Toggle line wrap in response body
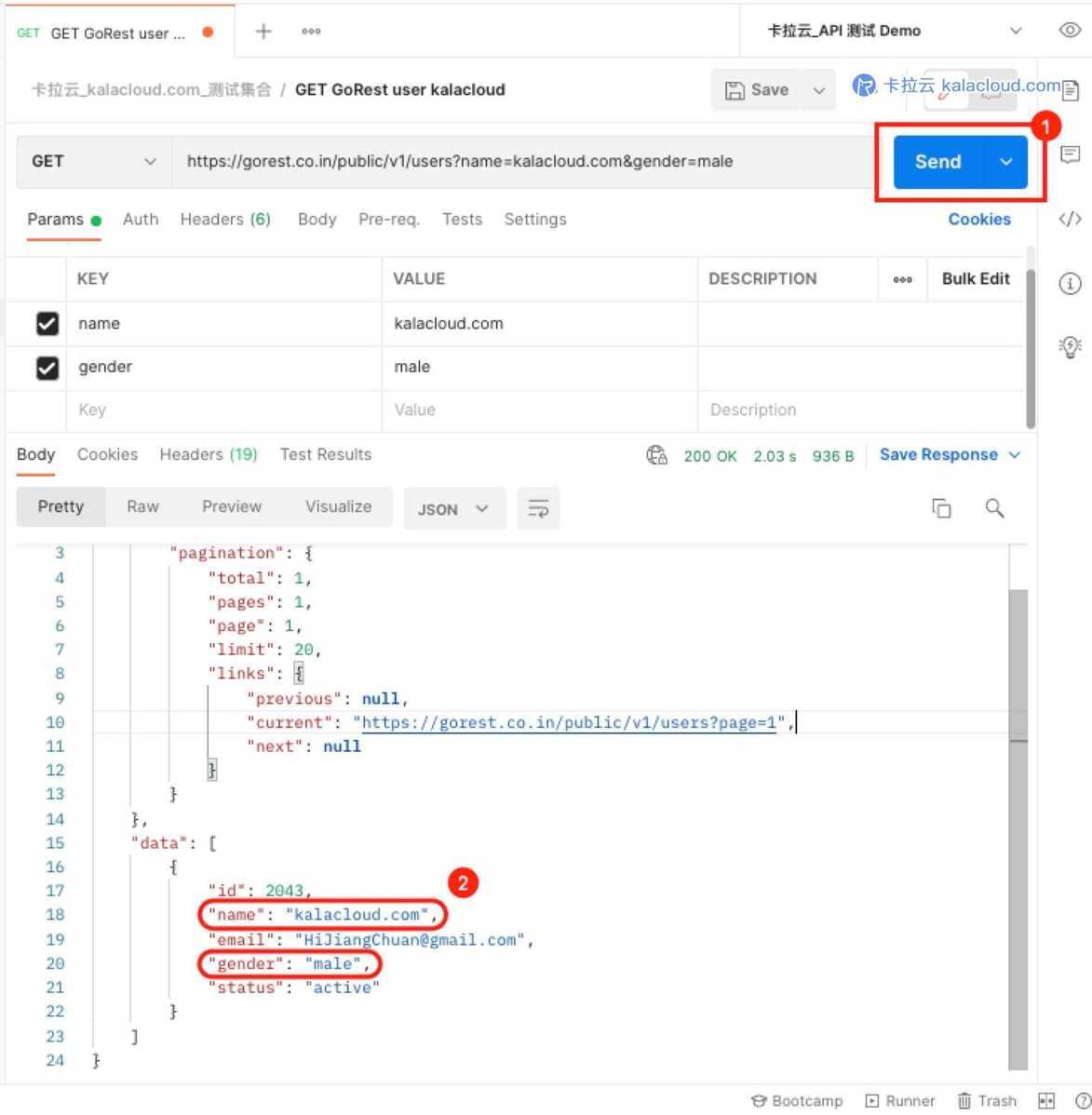This screenshot has height=1115, width=1092. [538, 509]
